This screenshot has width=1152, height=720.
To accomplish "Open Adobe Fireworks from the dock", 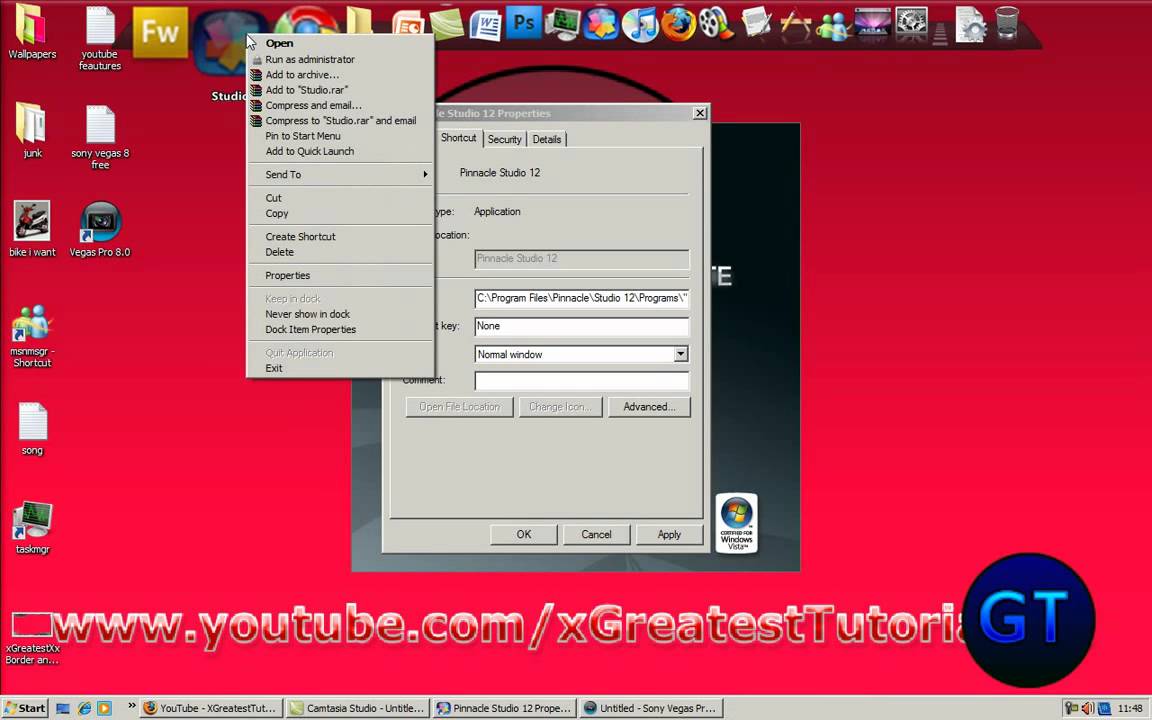I will pos(160,32).
